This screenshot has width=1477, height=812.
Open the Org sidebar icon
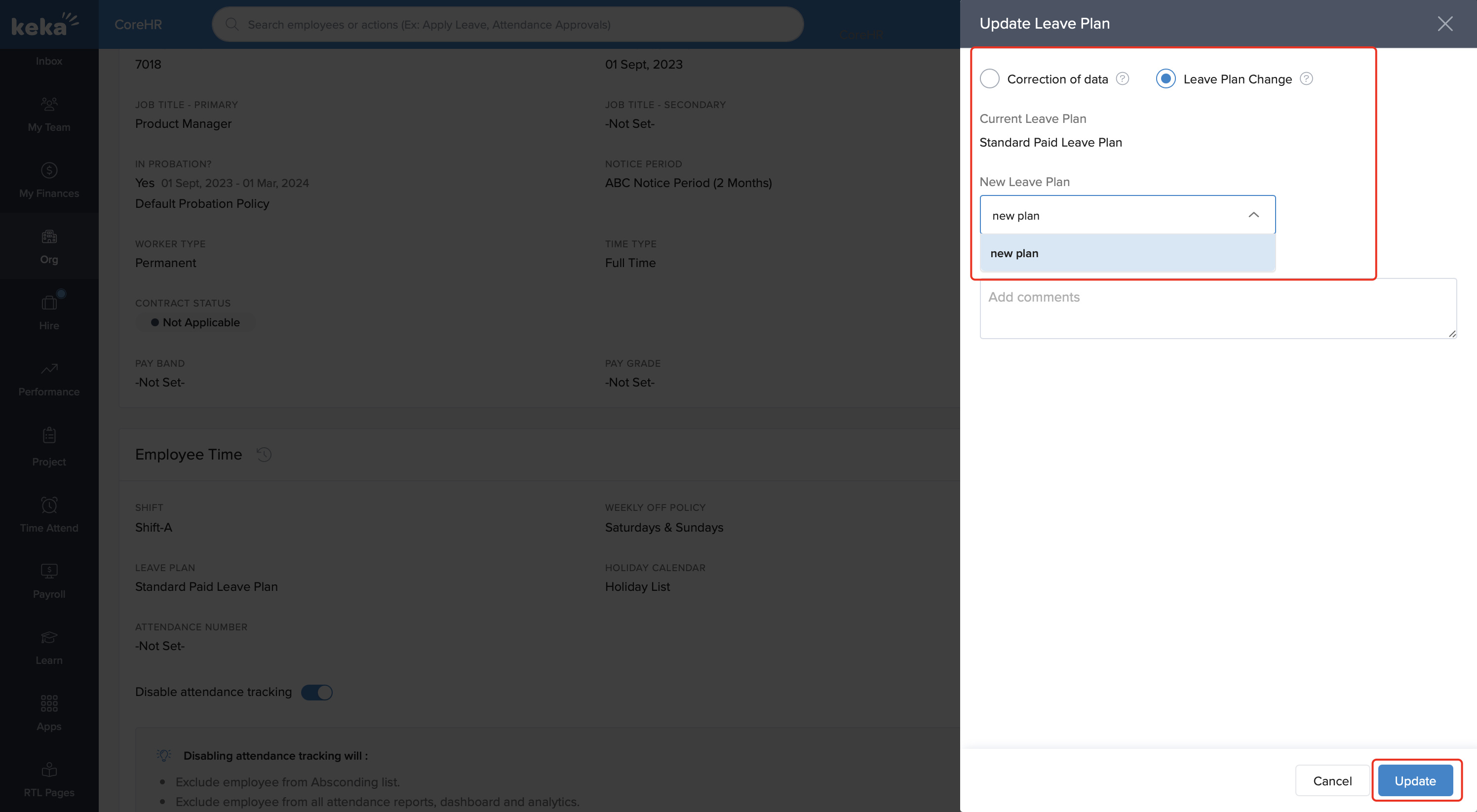(x=49, y=236)
